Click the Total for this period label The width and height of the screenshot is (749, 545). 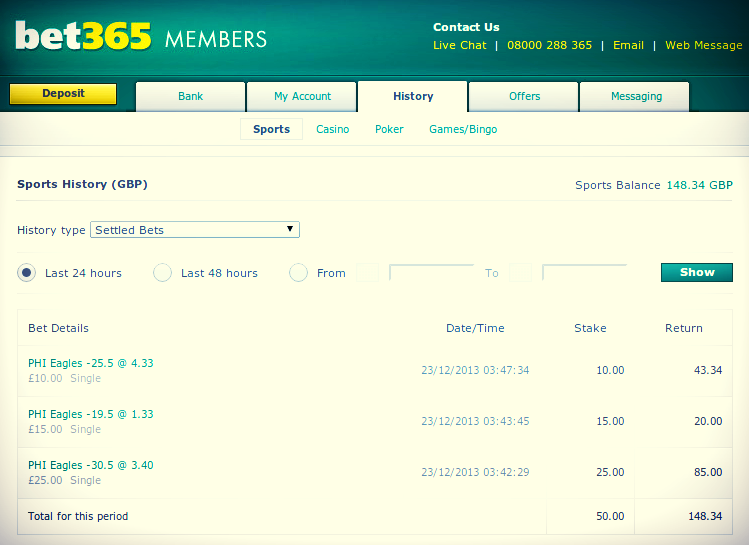tap(78, 516)
